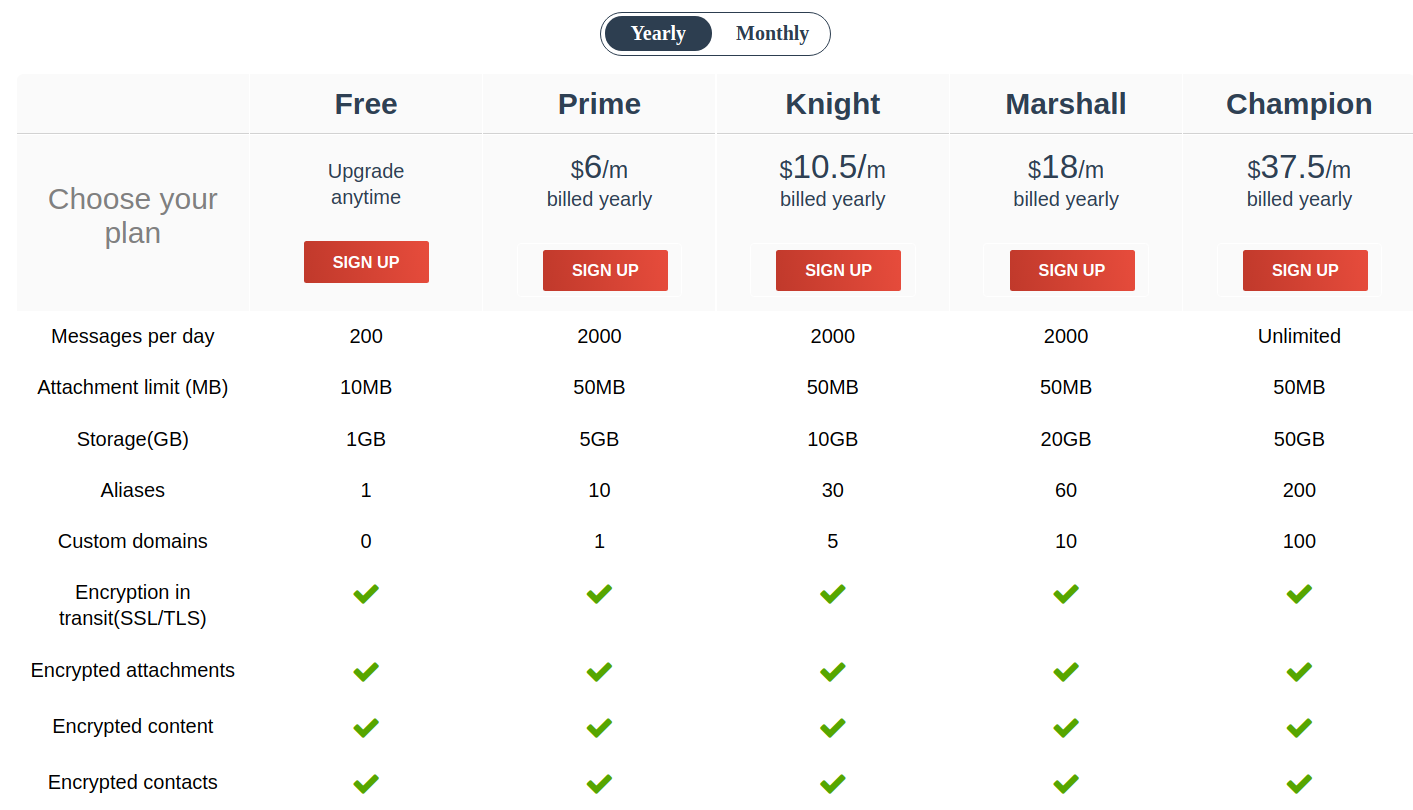Click Champion plan SSL/TLS encryption checkmark
The width and height of the screenshot is (1413, 810).
(1299, 594)
